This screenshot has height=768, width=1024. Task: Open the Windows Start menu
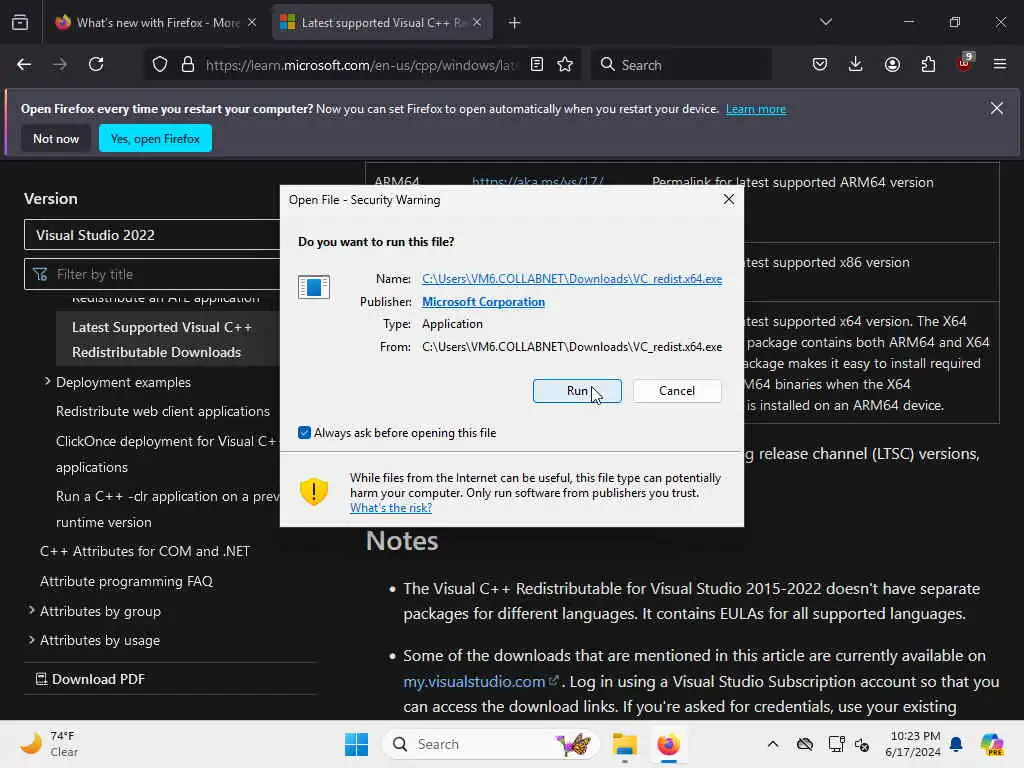tap(357, 744)
